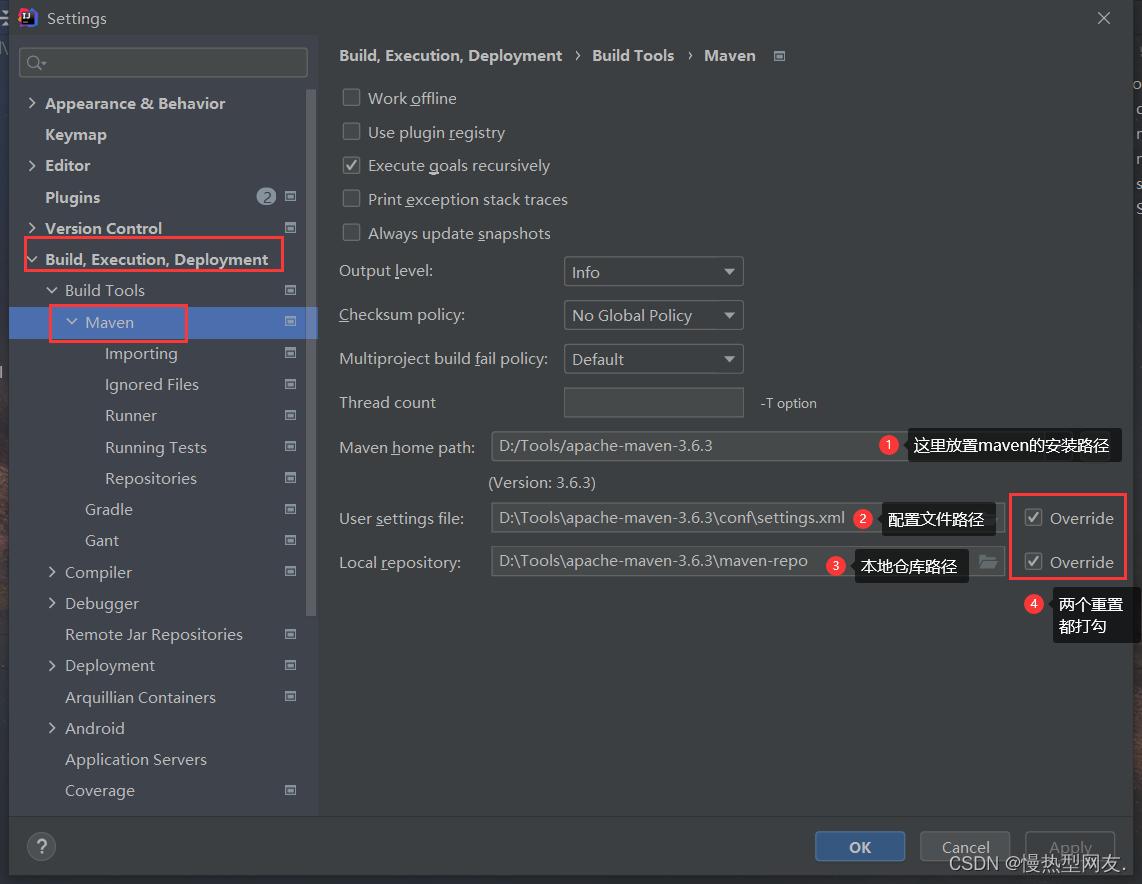Focus the settings search field
This screenshot has width=1142, height=884.
click(163, 63)
